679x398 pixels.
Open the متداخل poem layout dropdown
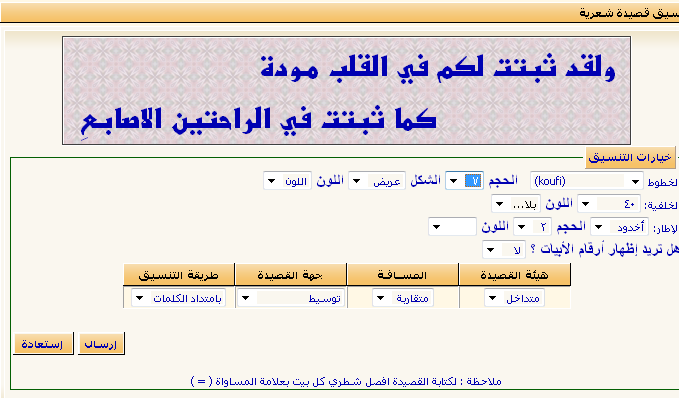coord(514,298)
